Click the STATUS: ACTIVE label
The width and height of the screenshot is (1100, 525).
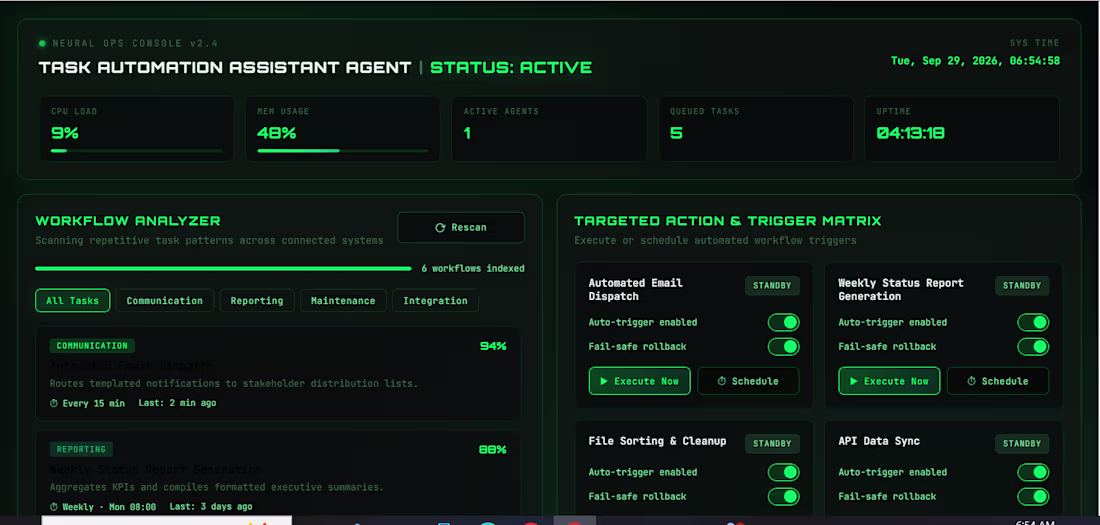click(511, 68)
